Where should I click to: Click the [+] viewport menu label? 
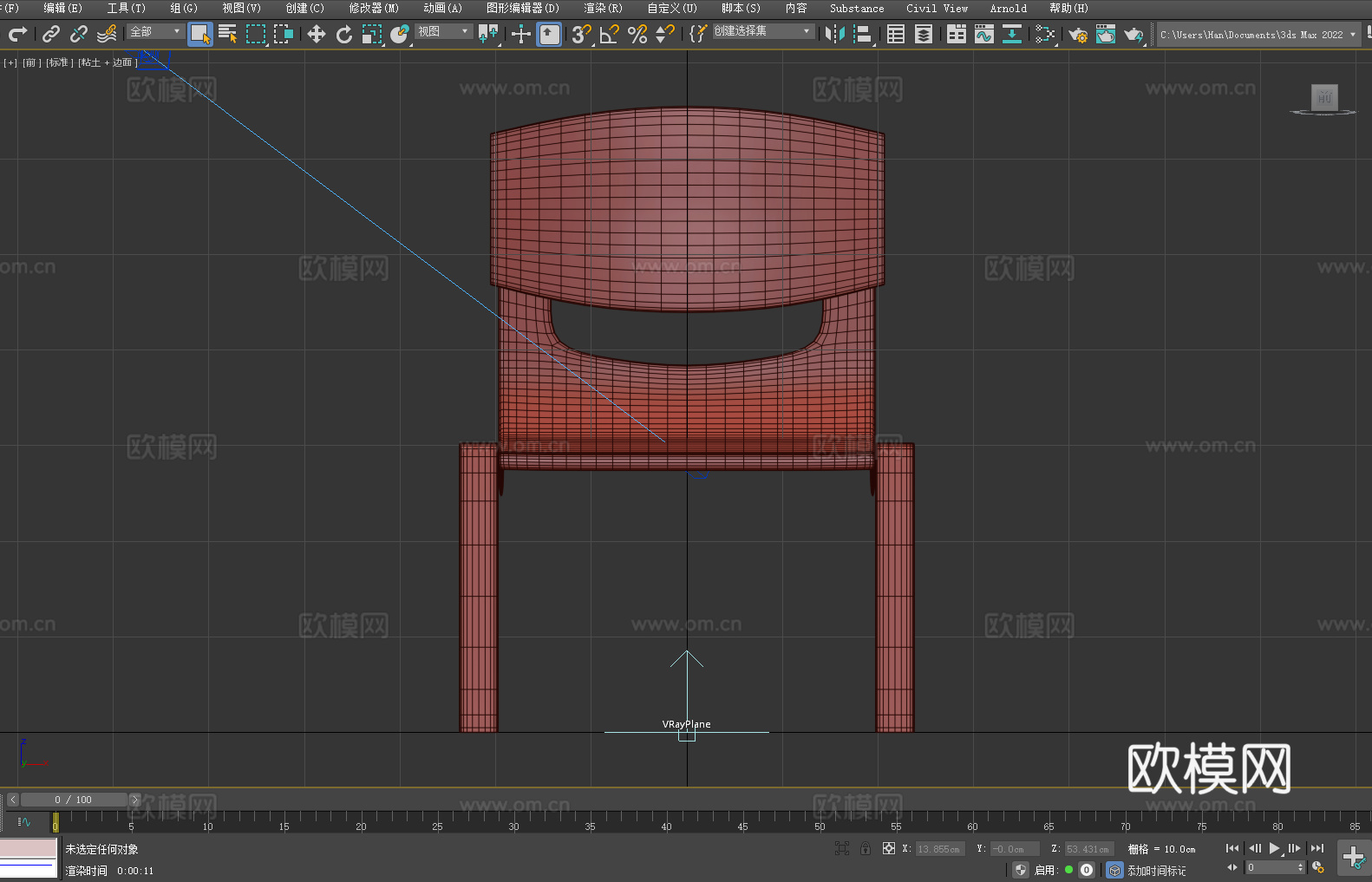point(10,62)
